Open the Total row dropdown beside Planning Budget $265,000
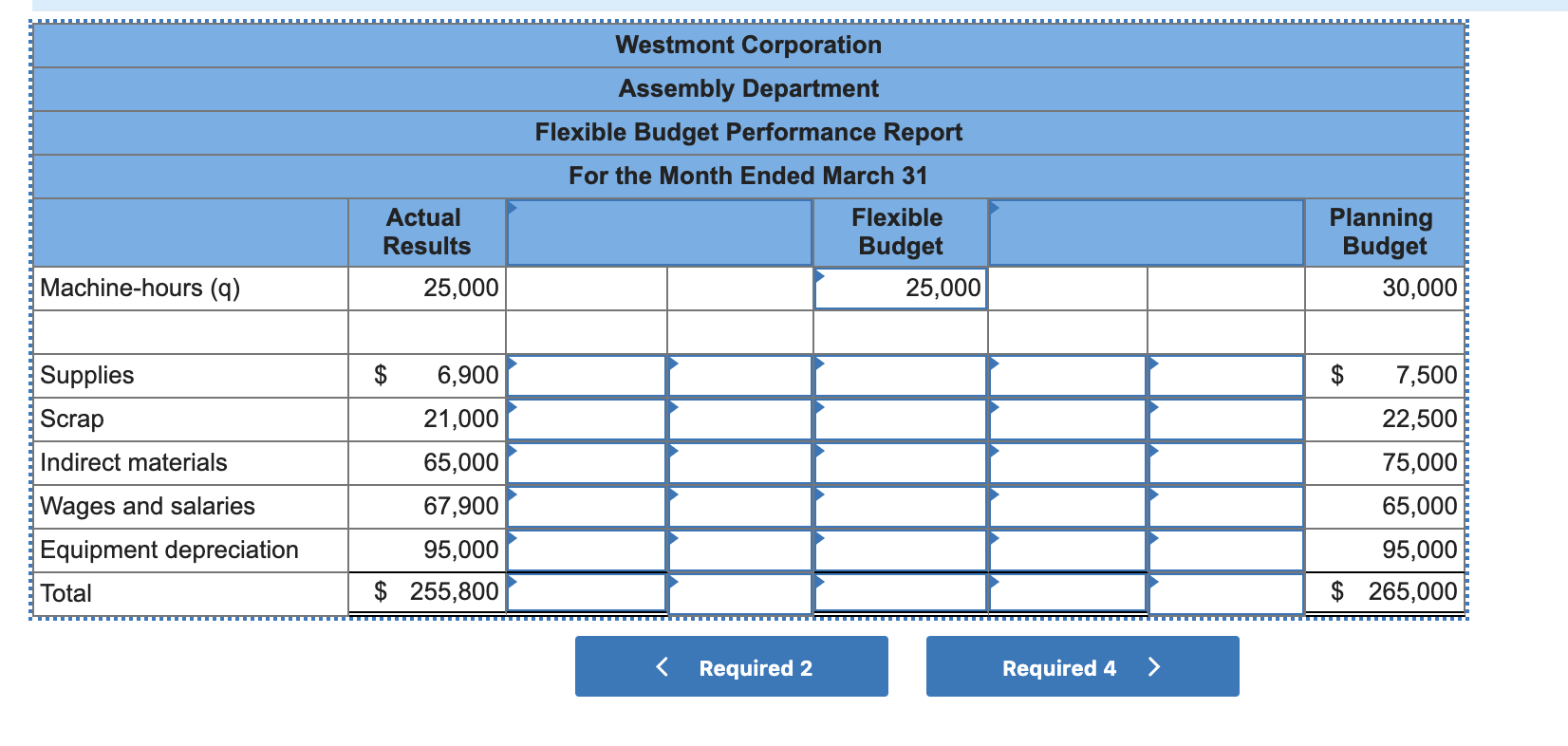 click(1226, 593)
